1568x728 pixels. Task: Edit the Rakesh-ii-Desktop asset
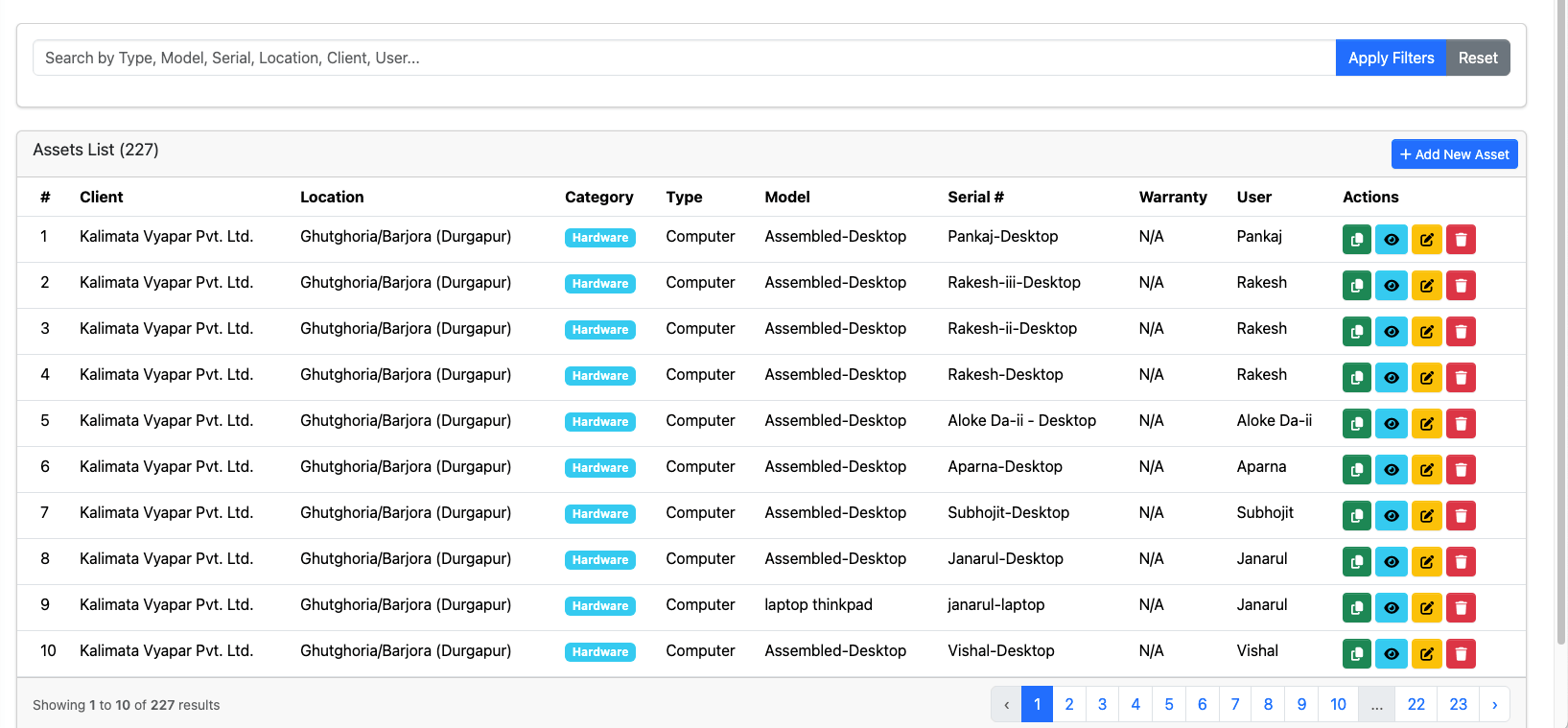(1426, 332)
